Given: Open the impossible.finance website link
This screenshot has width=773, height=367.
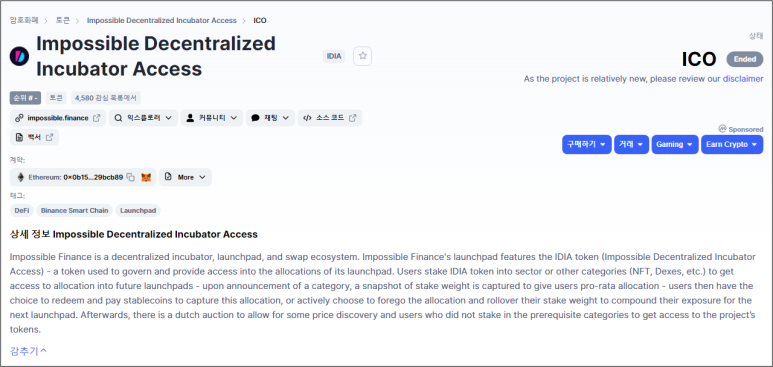Looking at the screenshot, I should pyautogui.click(x=58, y=118).
